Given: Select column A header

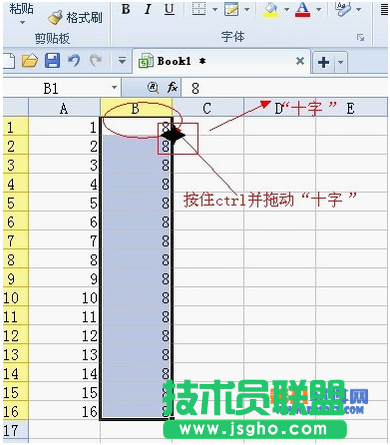Looking at the screenshot, I should click(64, 108).
